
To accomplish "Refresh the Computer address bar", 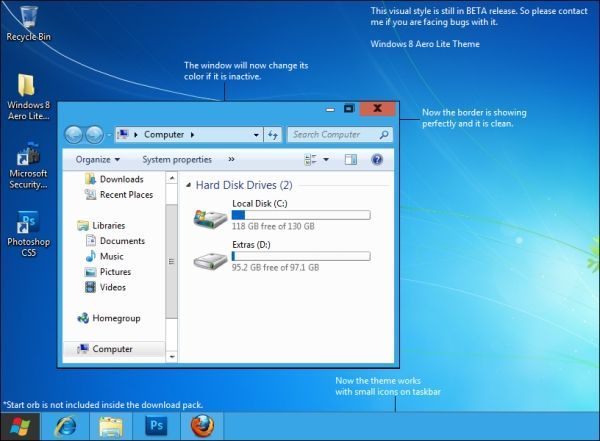I will pos(272,135).
